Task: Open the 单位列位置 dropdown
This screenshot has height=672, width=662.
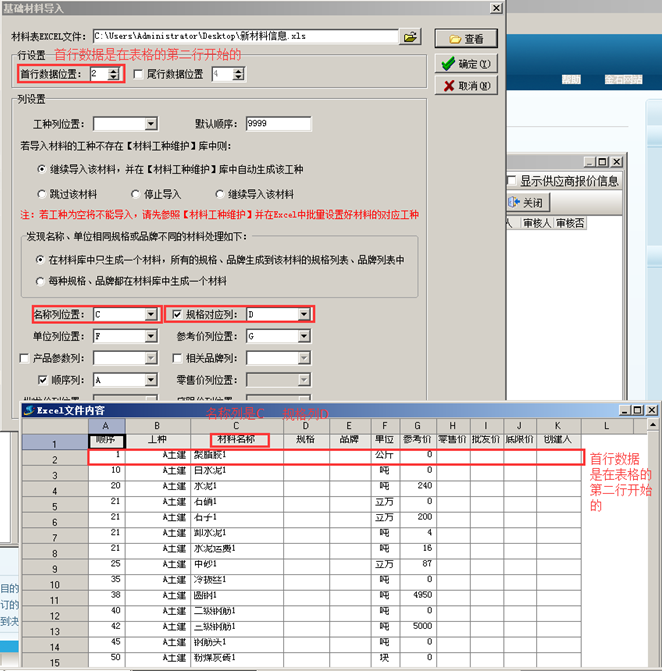Action: 151,336
